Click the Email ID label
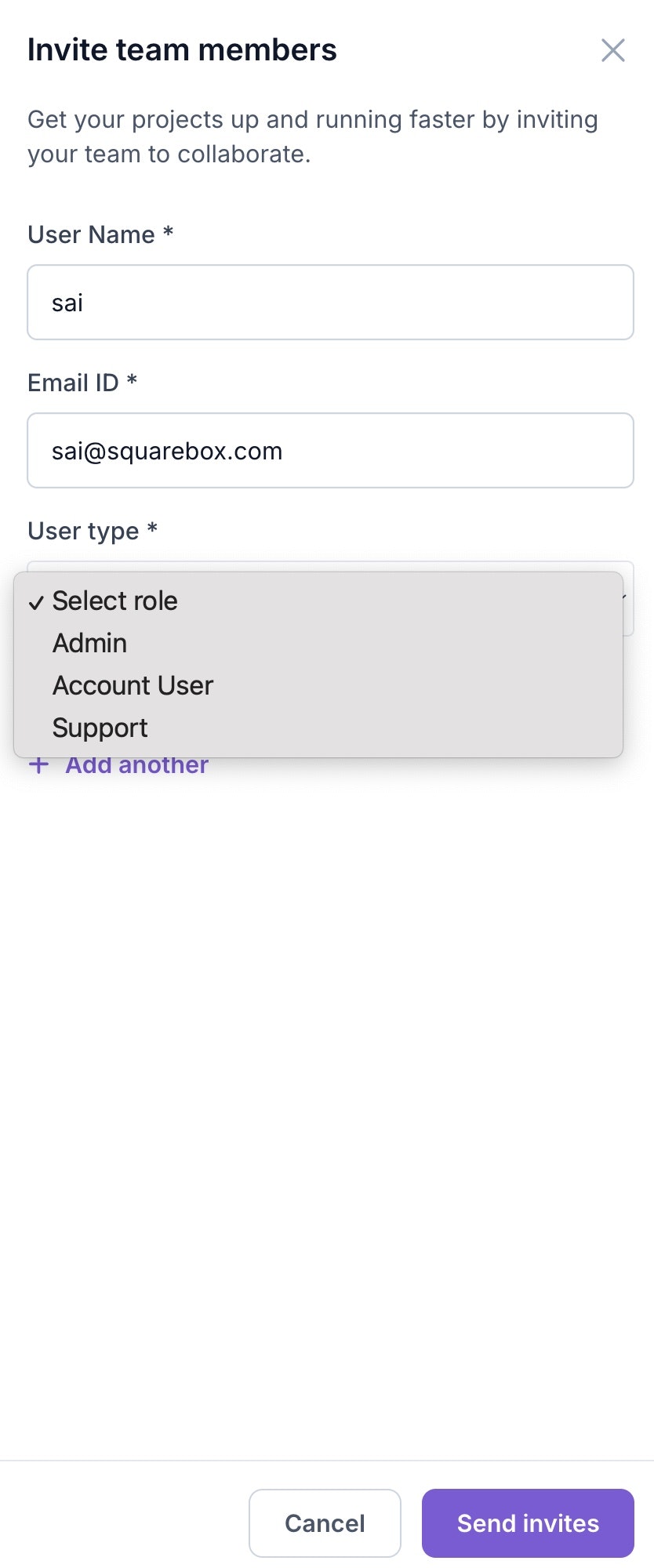This screenshot has height=1568, width=654. (x=82, y=383)
